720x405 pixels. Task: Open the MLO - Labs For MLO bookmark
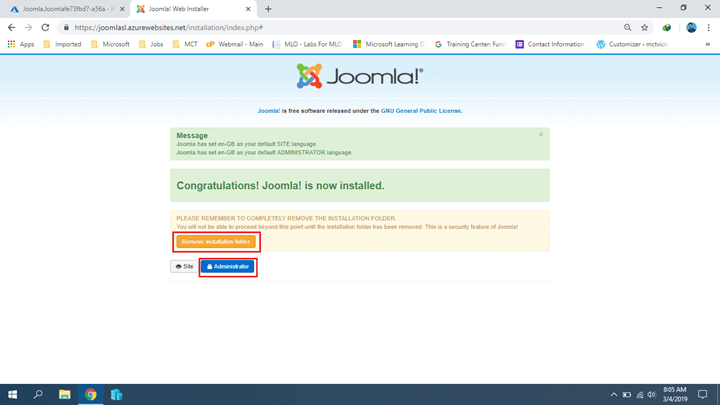click(307, 44)
